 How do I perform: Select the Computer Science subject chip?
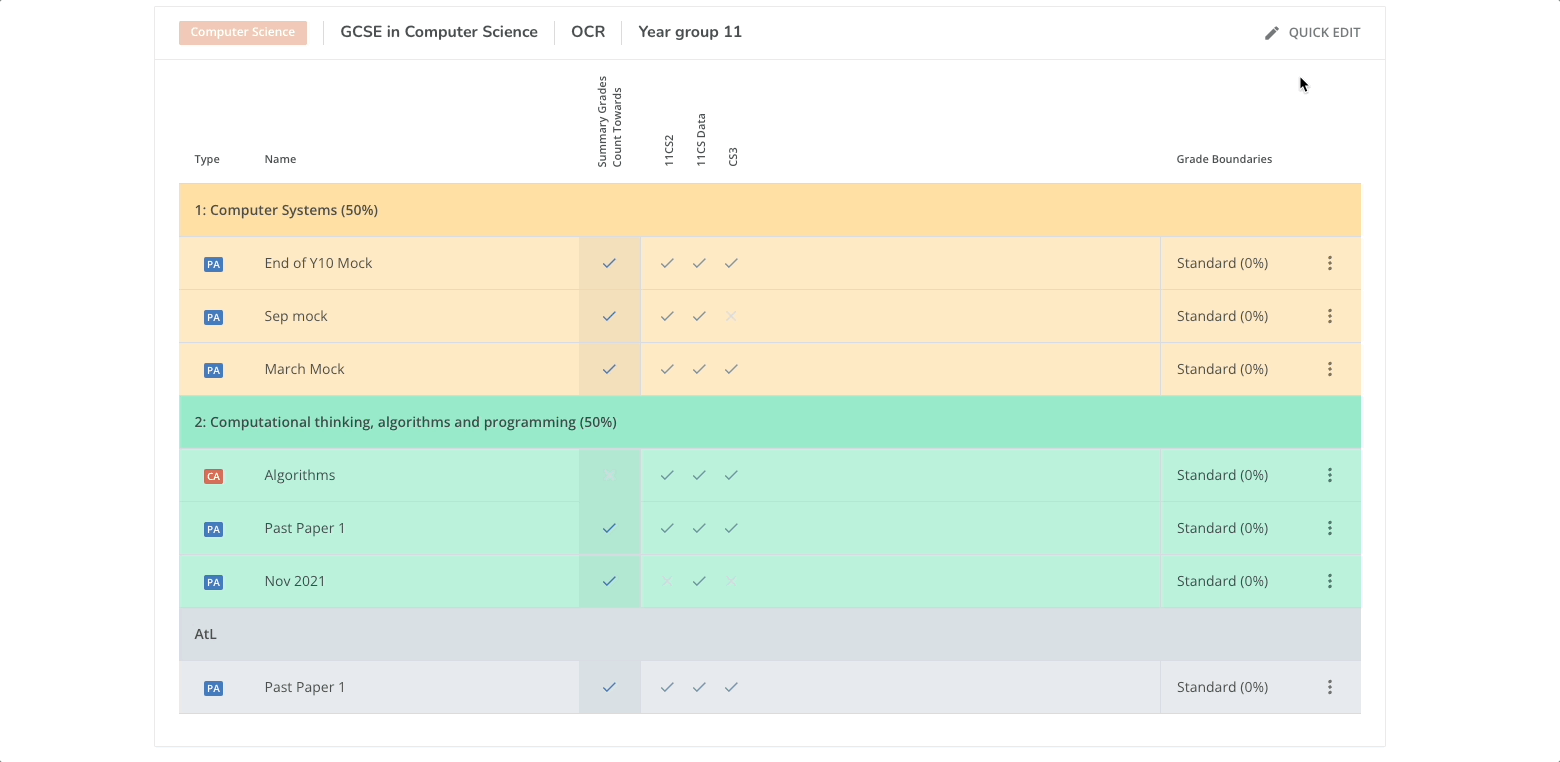pos(243,32)
